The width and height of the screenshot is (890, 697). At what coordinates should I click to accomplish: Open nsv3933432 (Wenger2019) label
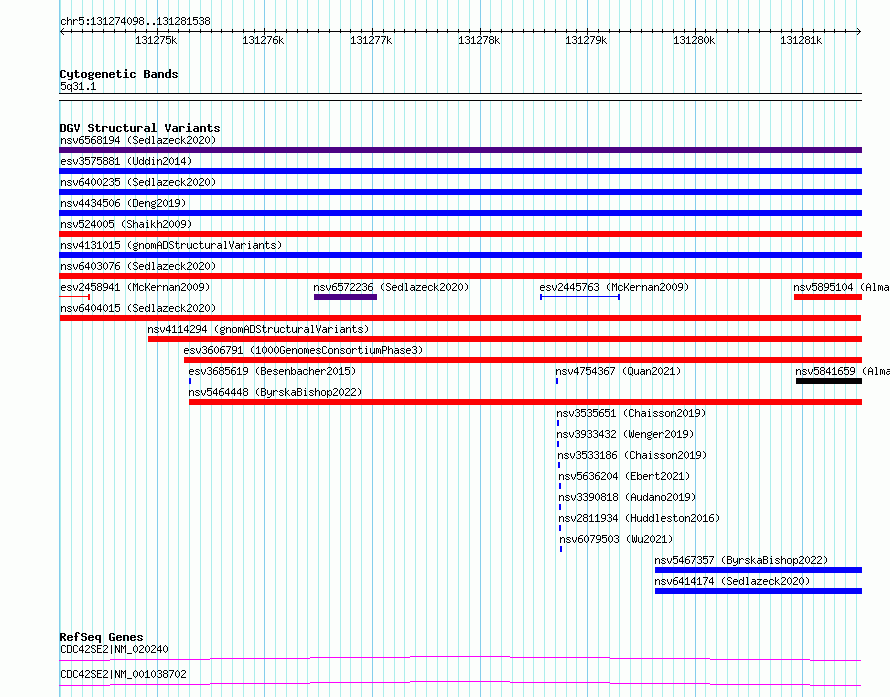coord(625,434)
